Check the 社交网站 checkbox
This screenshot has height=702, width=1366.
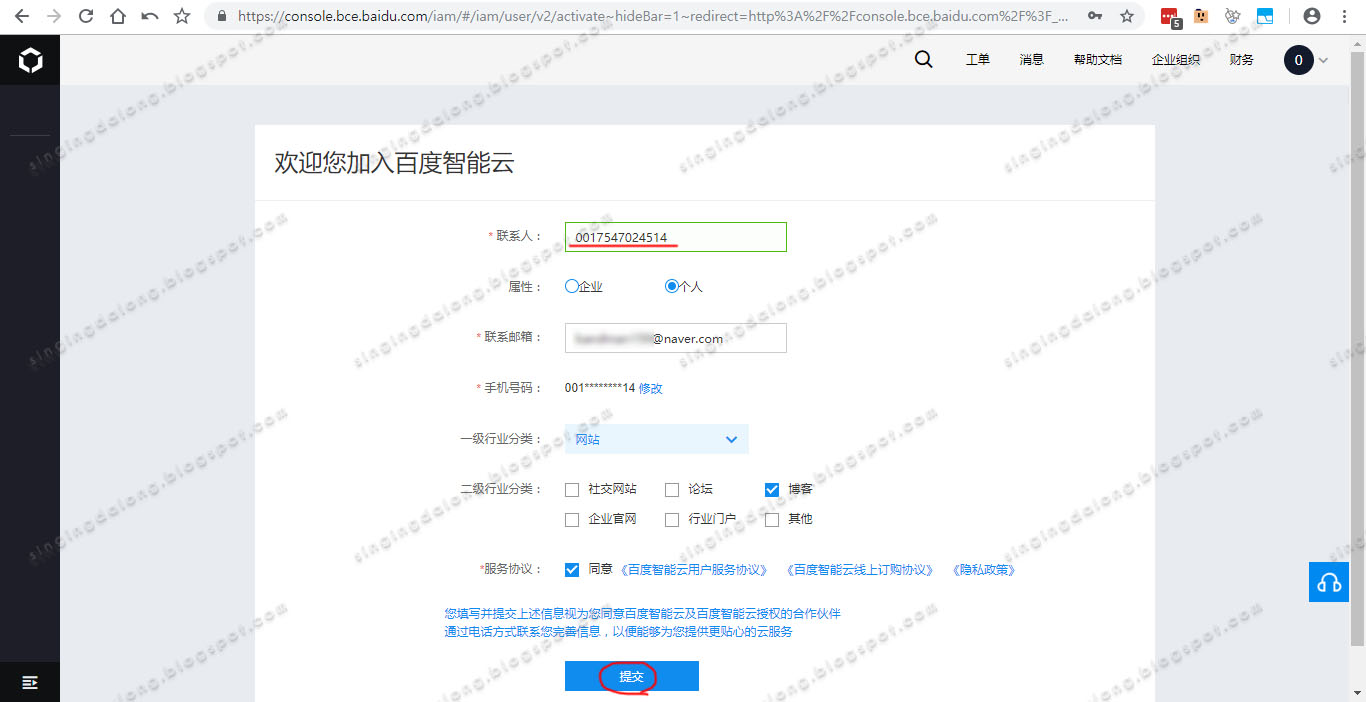[x=572, y=490]
